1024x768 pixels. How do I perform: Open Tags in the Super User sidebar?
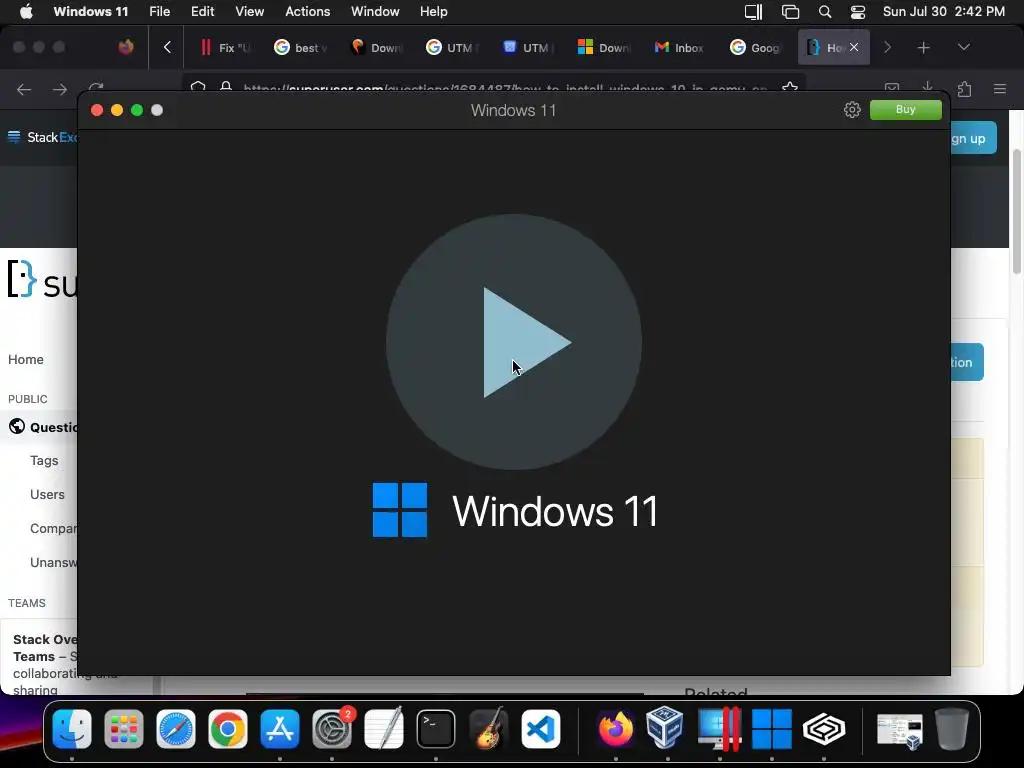click(44, 460)
